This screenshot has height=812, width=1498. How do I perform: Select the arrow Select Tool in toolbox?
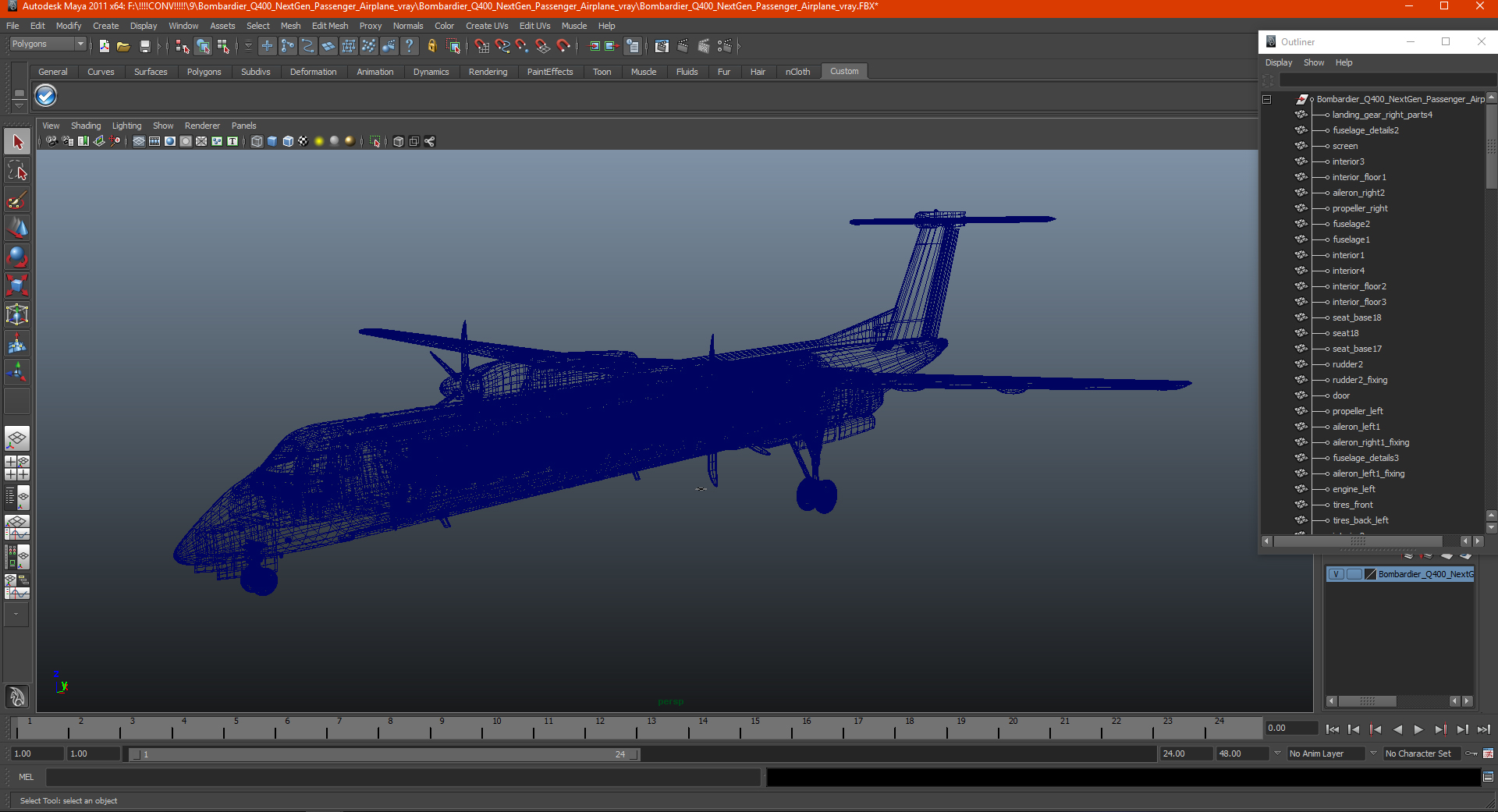coord(17,142)
